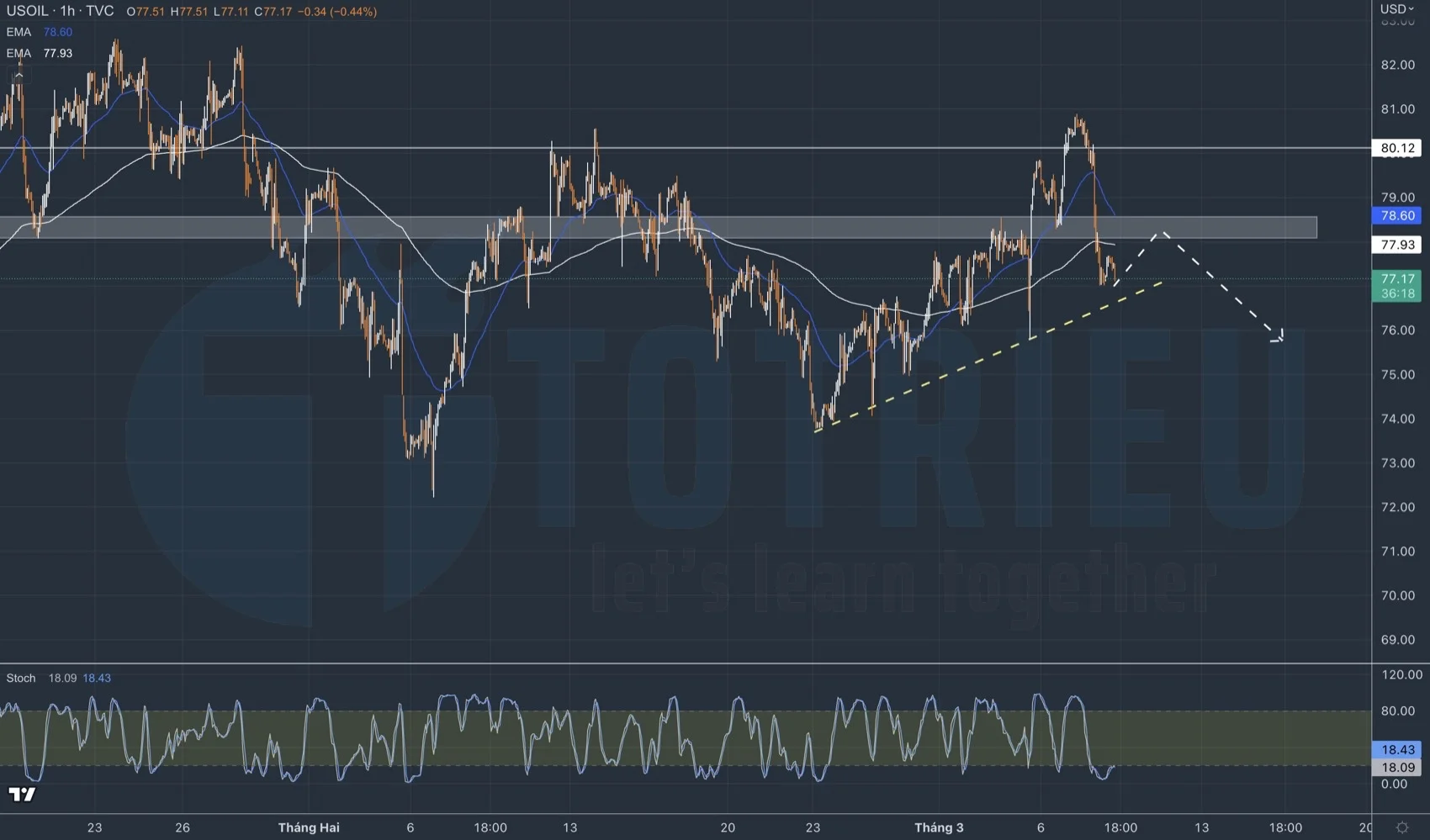Click the current price label 77.17
The width and height of the screenshot is (1430, 840).
pyautogui.click(x=1397, y=278)
